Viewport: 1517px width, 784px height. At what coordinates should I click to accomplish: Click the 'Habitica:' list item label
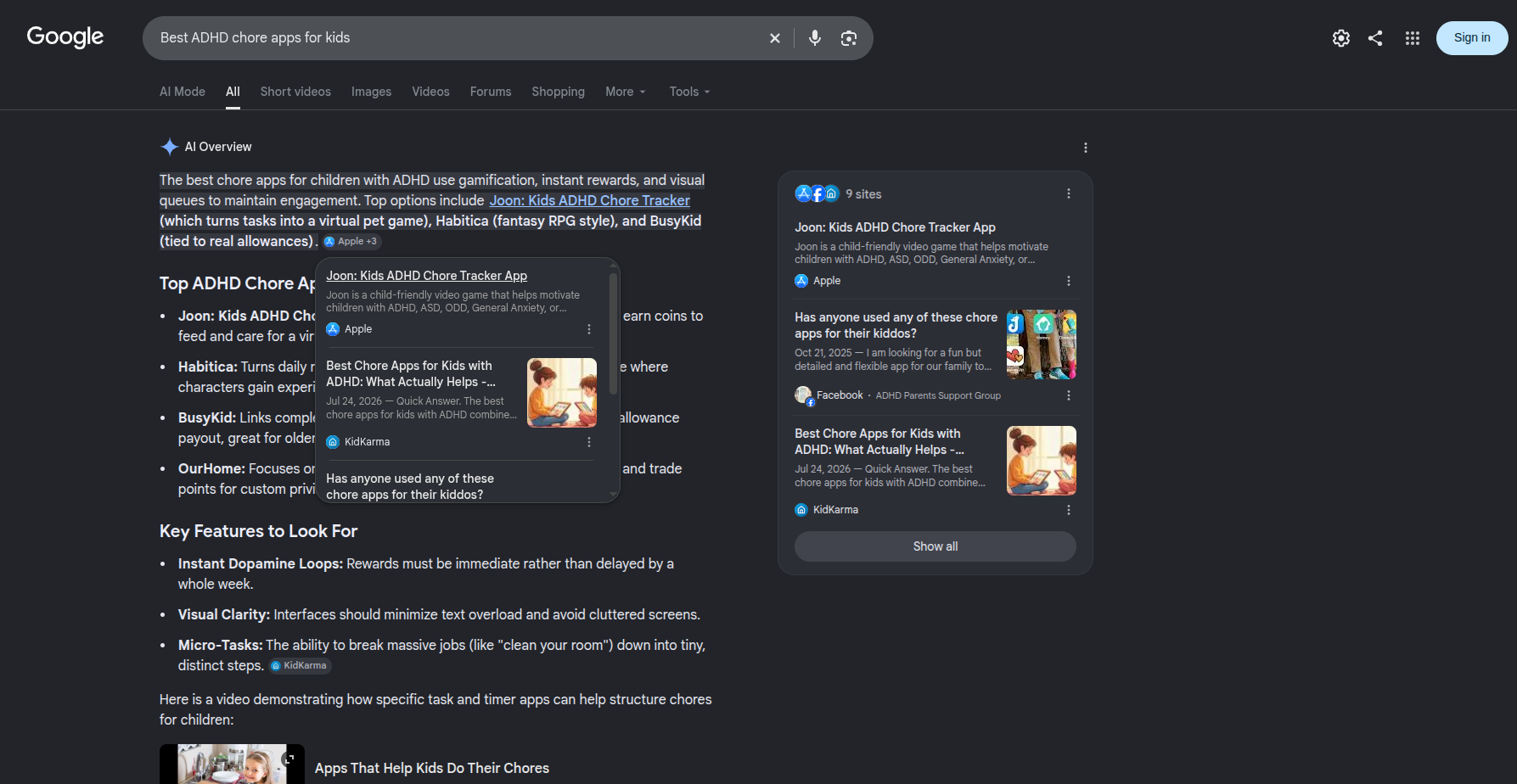coord(208,367)
